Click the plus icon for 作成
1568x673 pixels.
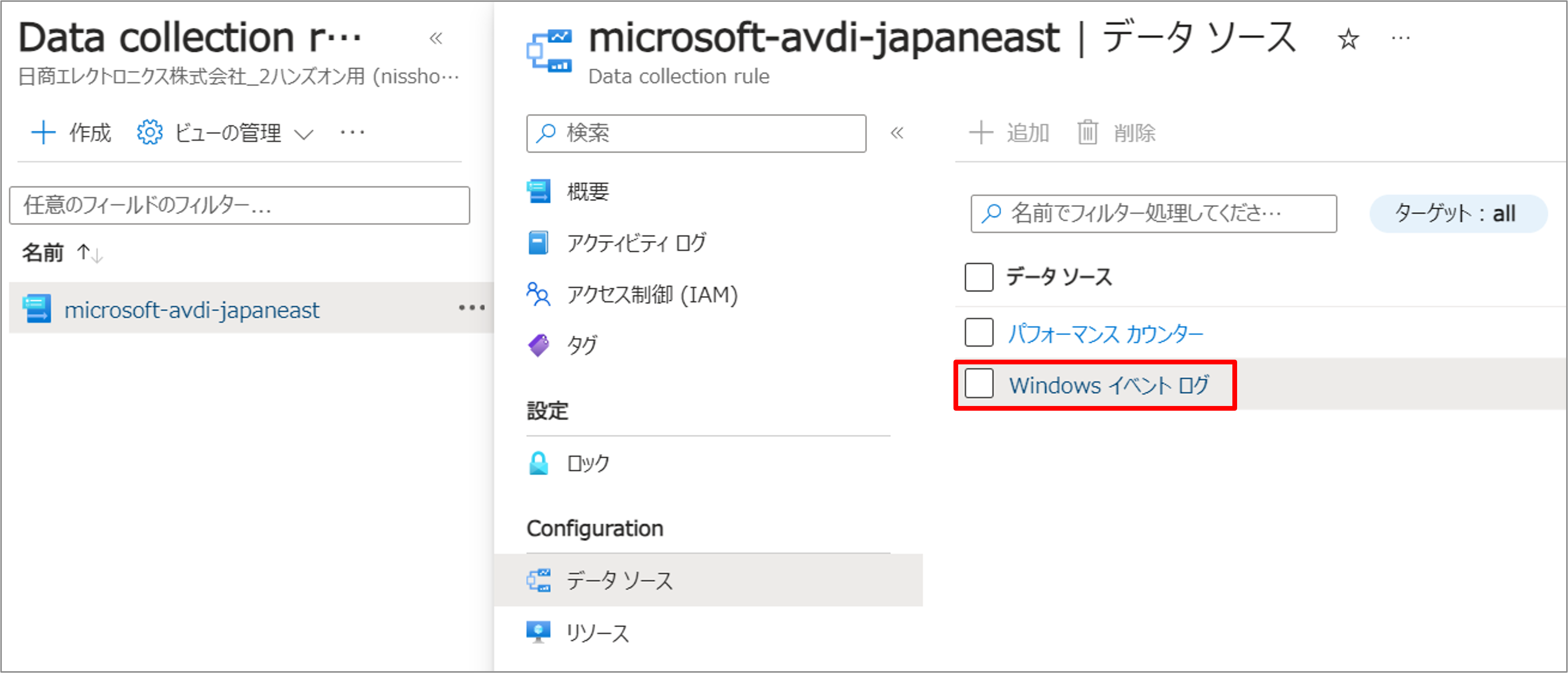[x=43, y=133]
